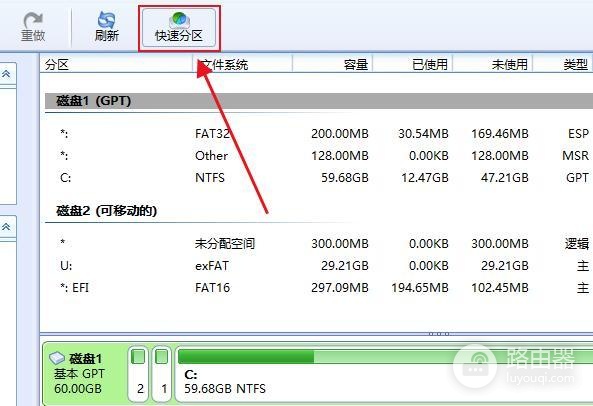
Task: Select small partition block labeled 2
Action: pyautogui.click(x=138, y=373)
